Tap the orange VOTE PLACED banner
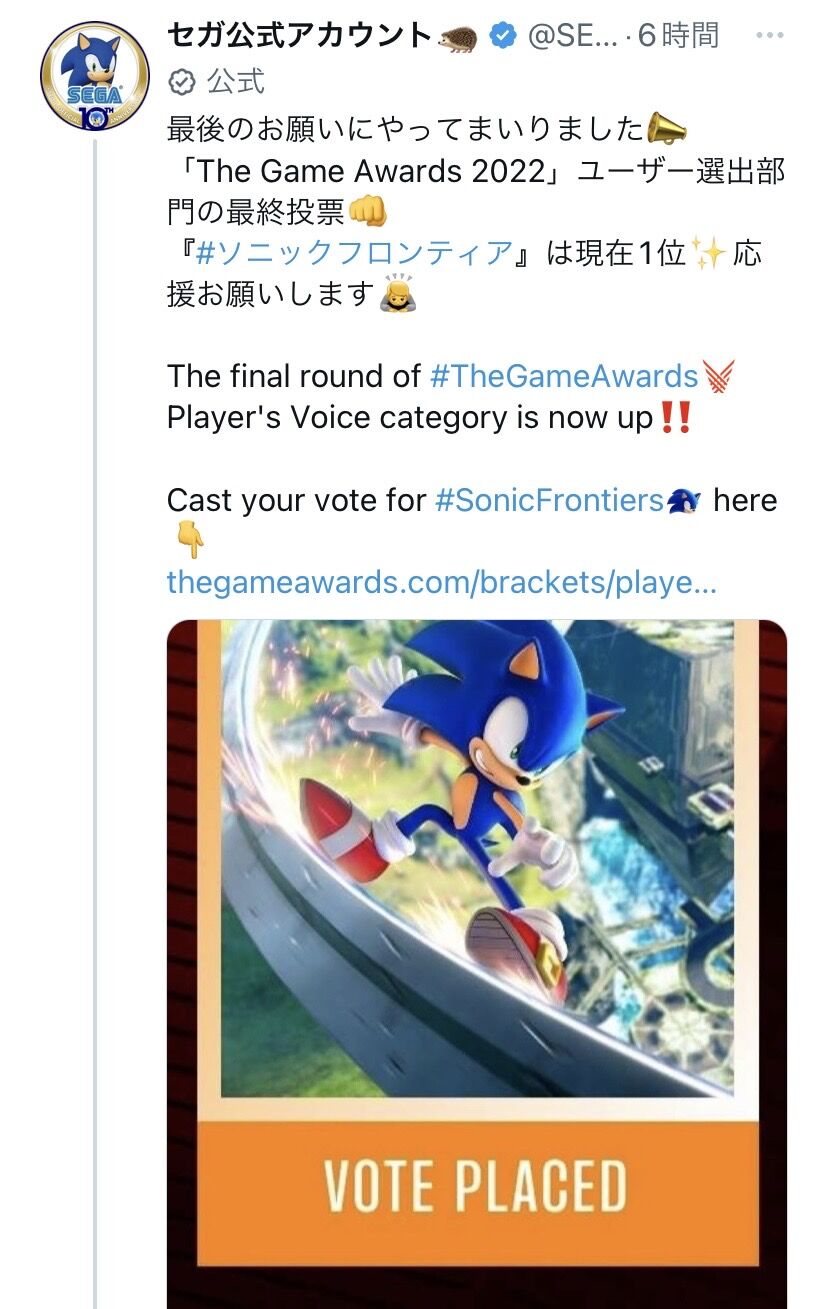This screenshot has height=1309, width=828. tap(476, 1187)
